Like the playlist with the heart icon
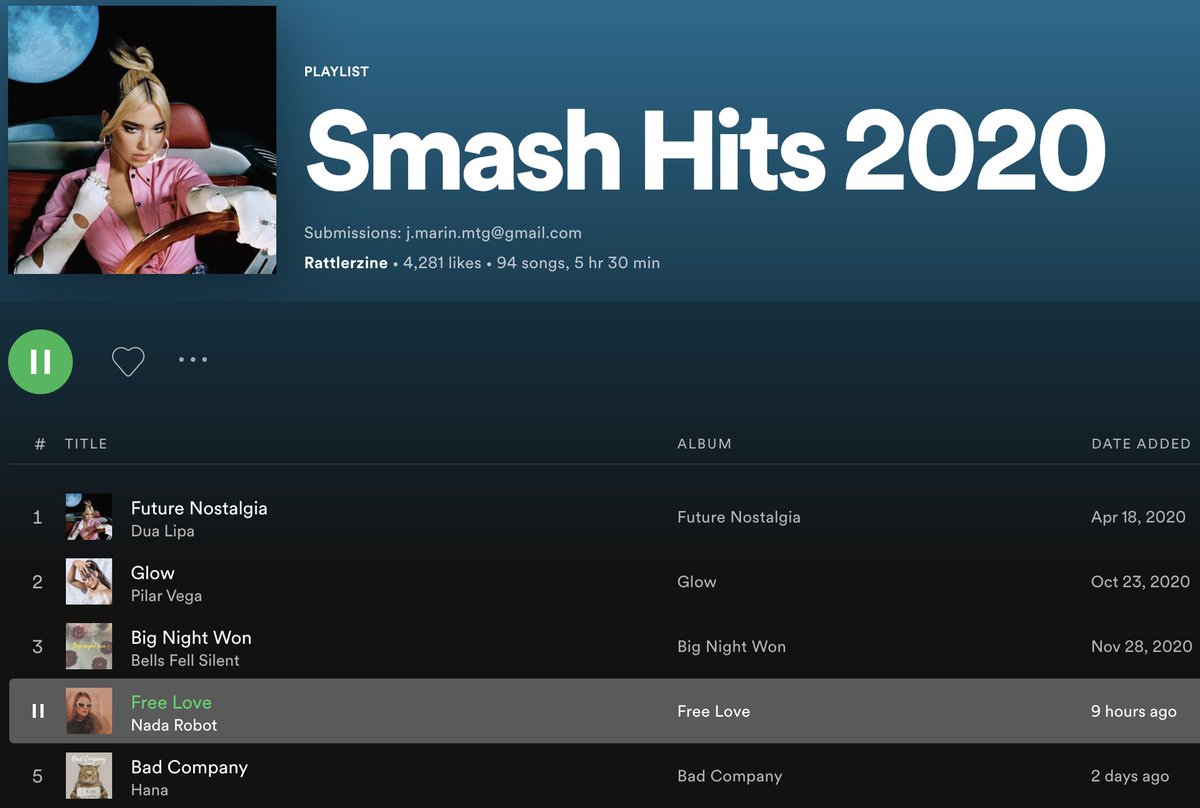Screen dimensions: 1200x808 pos(128,361)
